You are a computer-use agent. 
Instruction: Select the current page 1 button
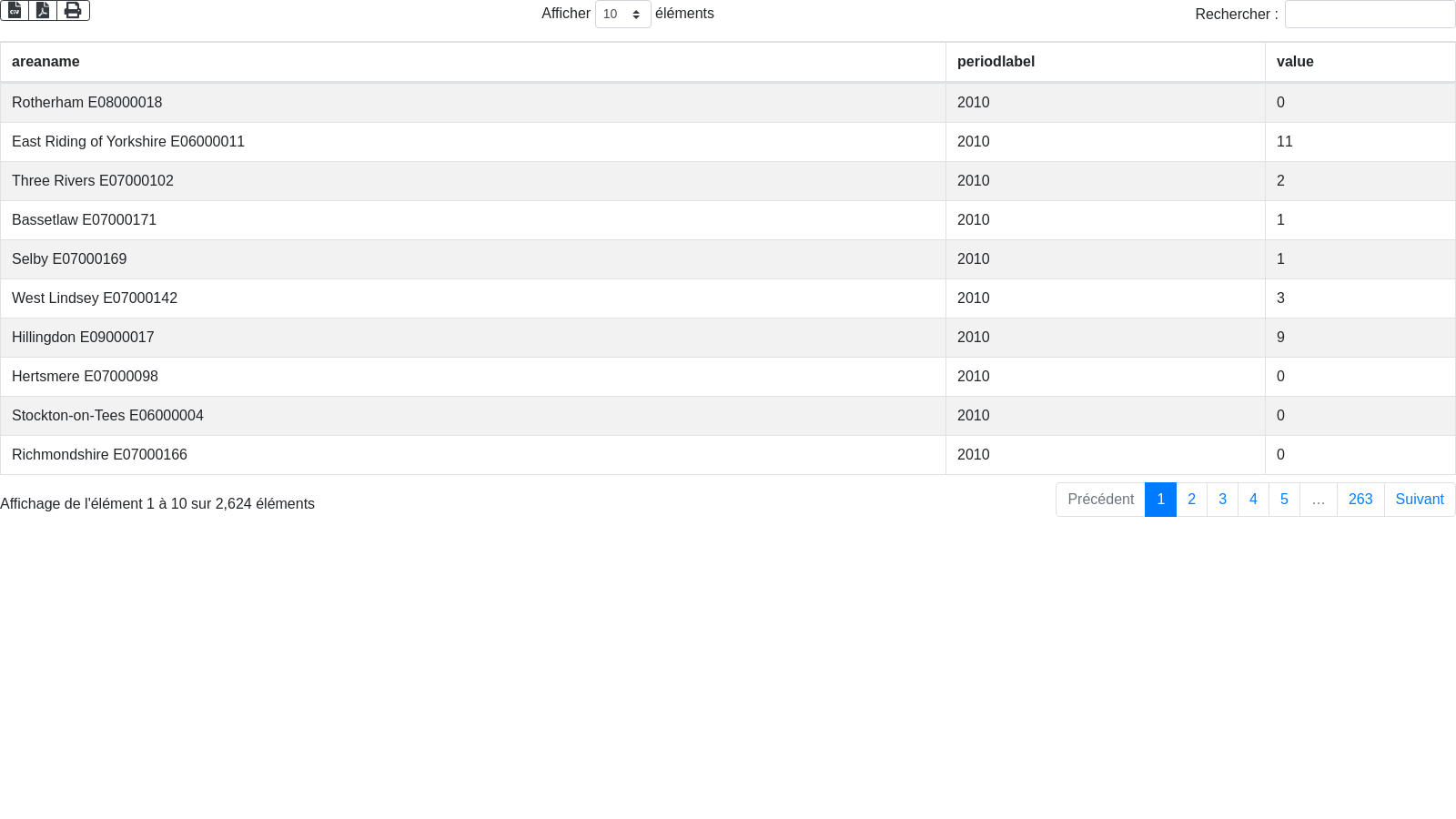click(1160, 500)
